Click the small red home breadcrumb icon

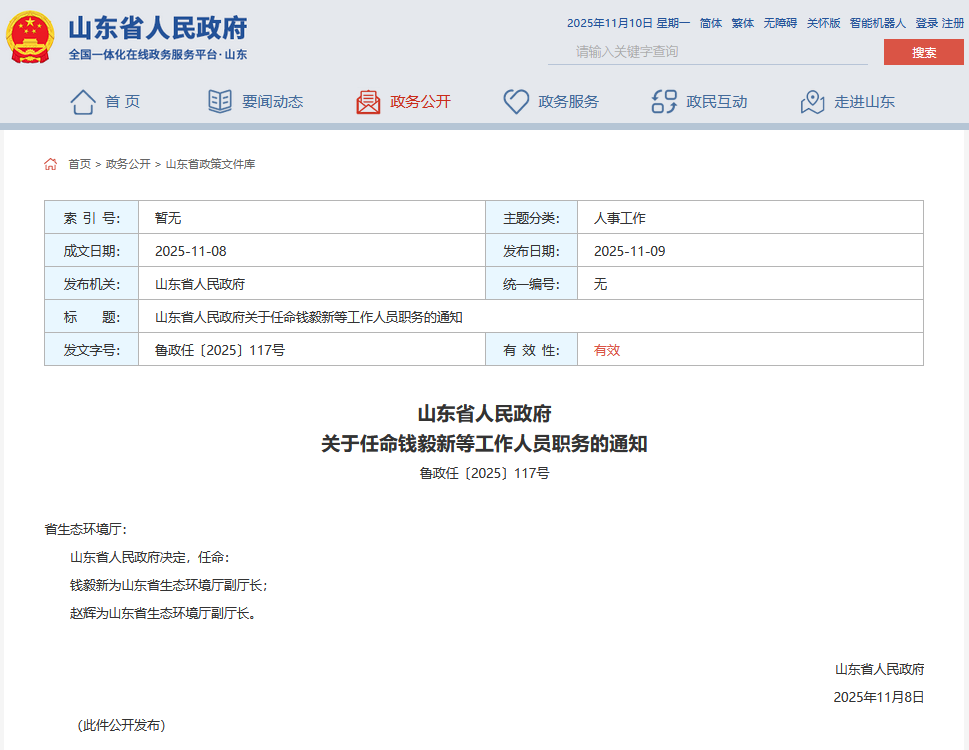tap(51, 164)
